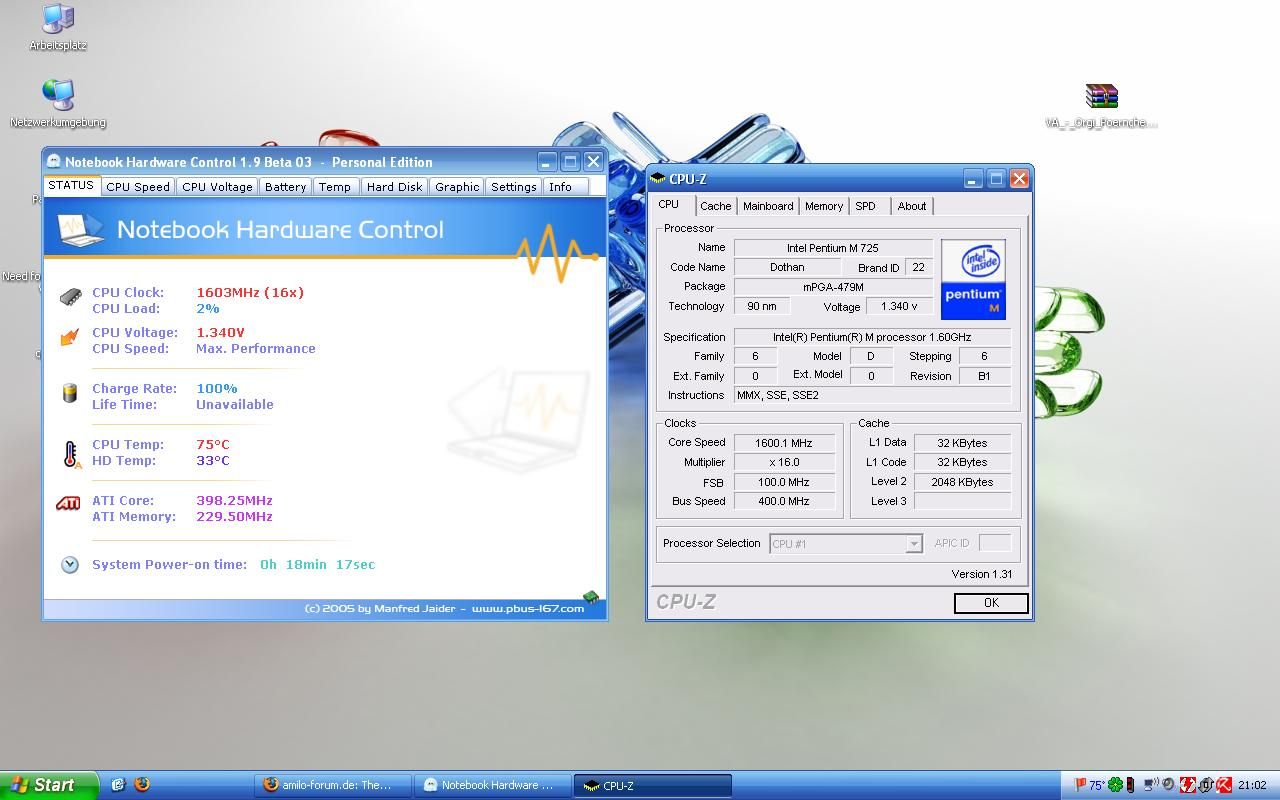Viewport: 1280px width, 800px height.
Task: Open the Settings tab in NHC
Action: 514,187
